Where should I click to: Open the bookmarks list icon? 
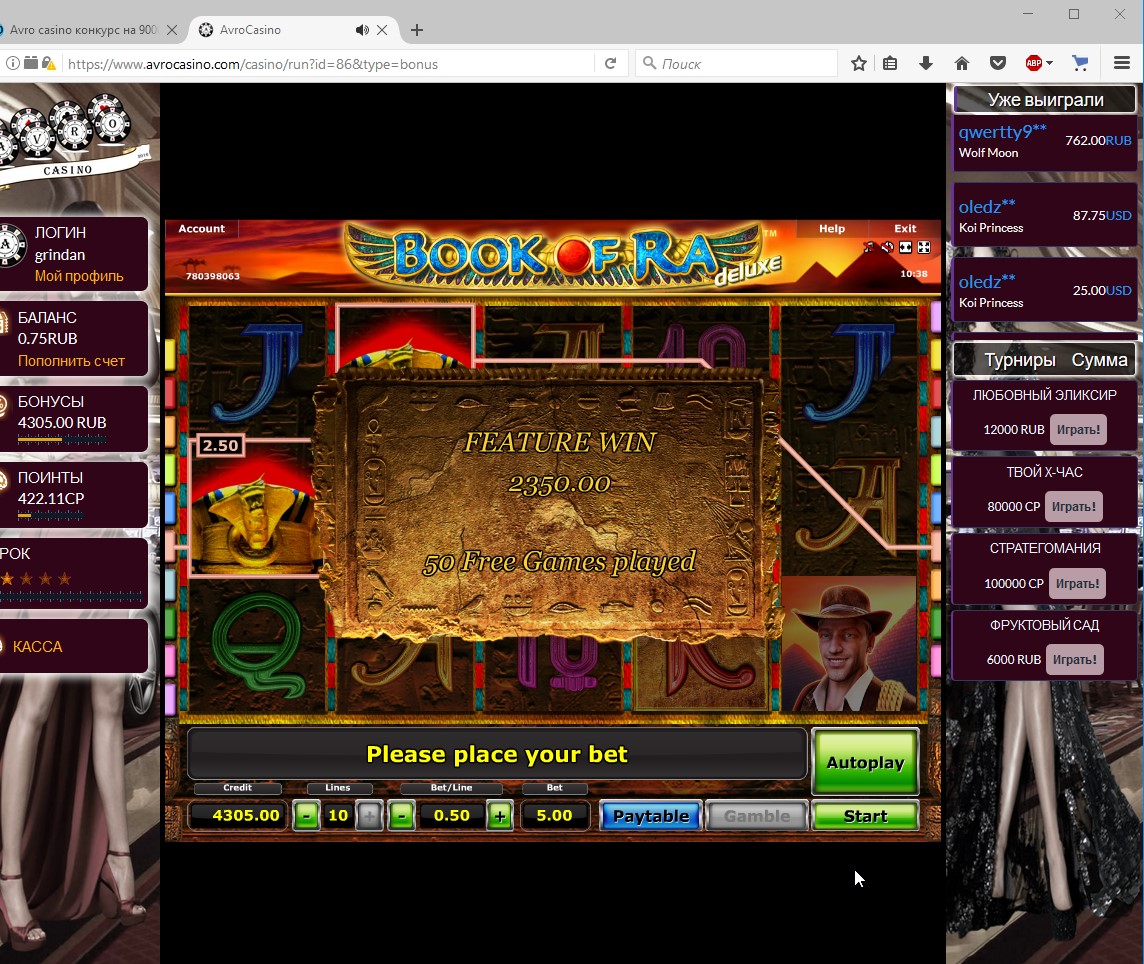pos(889,63)
